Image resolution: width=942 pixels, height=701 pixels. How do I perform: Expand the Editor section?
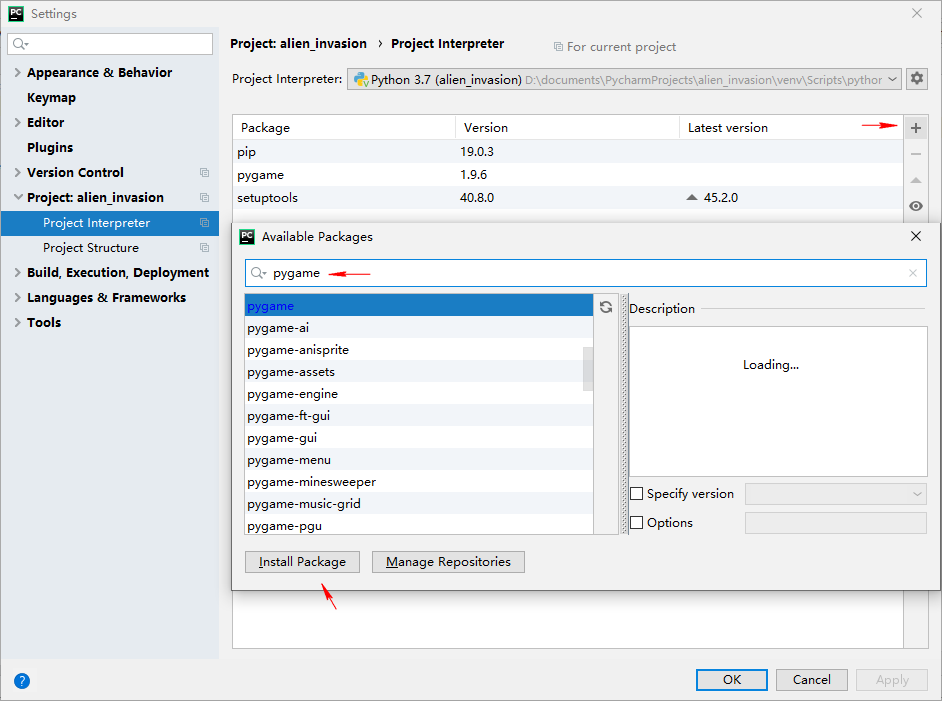coord(17,122)
